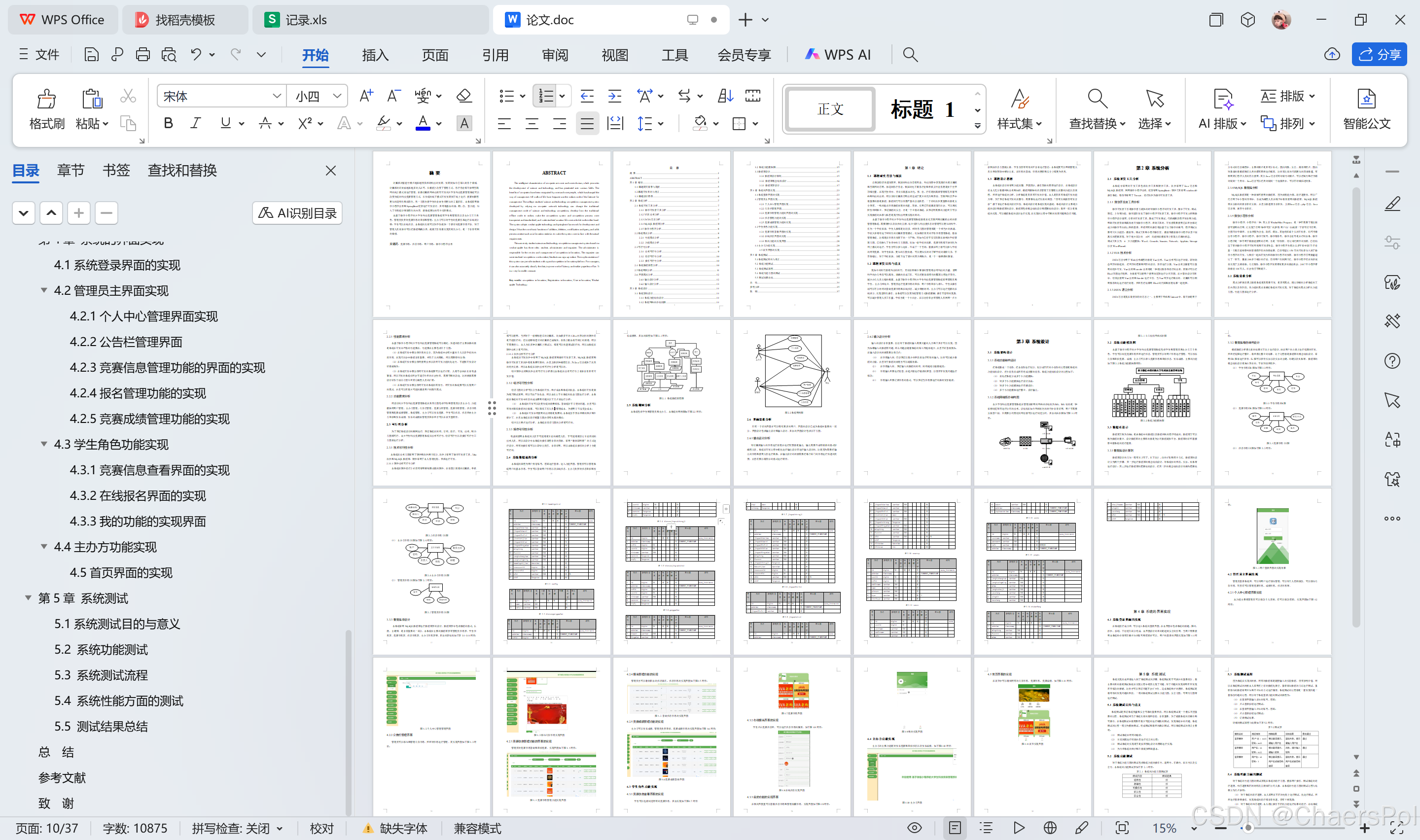Select the 标题 1 style
The width and height of the screenshot is (1420, 840).
click(x=923, y=108)
